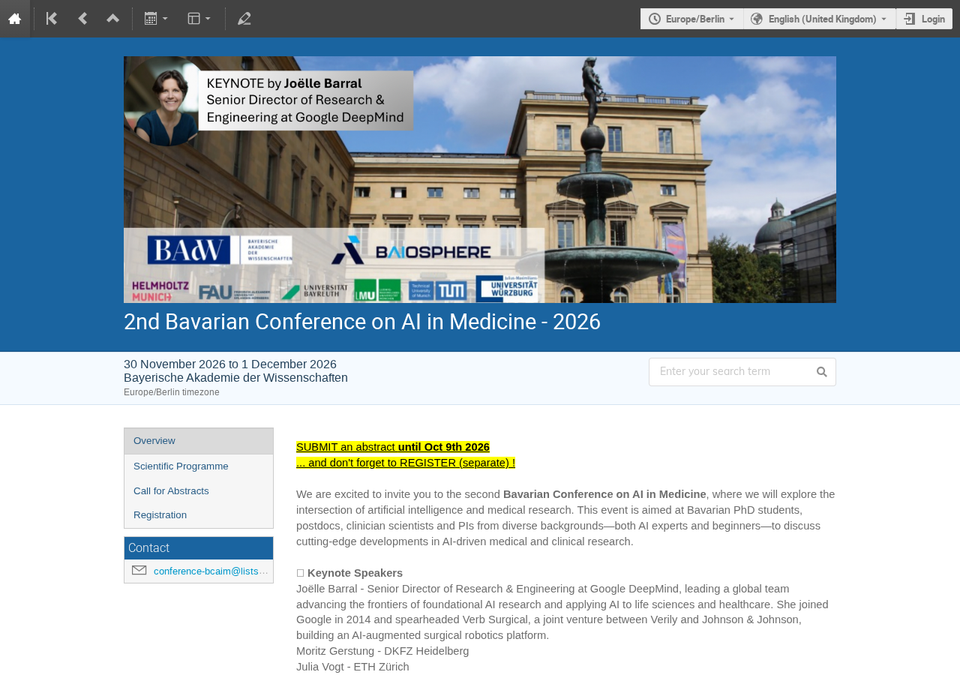Image resolution: width=960 pixels, height=675 pixels.
Task: Click the Login button
Action: (924, 19)
